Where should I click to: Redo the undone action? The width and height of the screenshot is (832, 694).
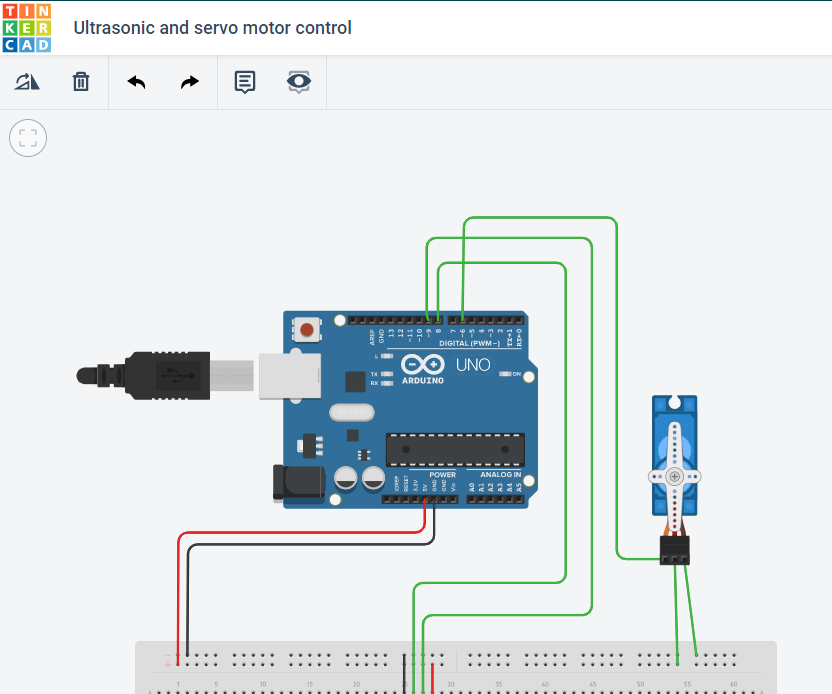(x=189, y=81)
